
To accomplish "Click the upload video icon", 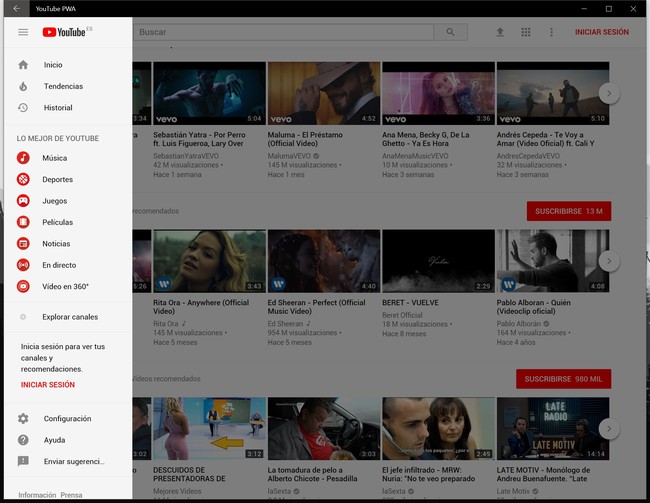I will pos(500,32).
